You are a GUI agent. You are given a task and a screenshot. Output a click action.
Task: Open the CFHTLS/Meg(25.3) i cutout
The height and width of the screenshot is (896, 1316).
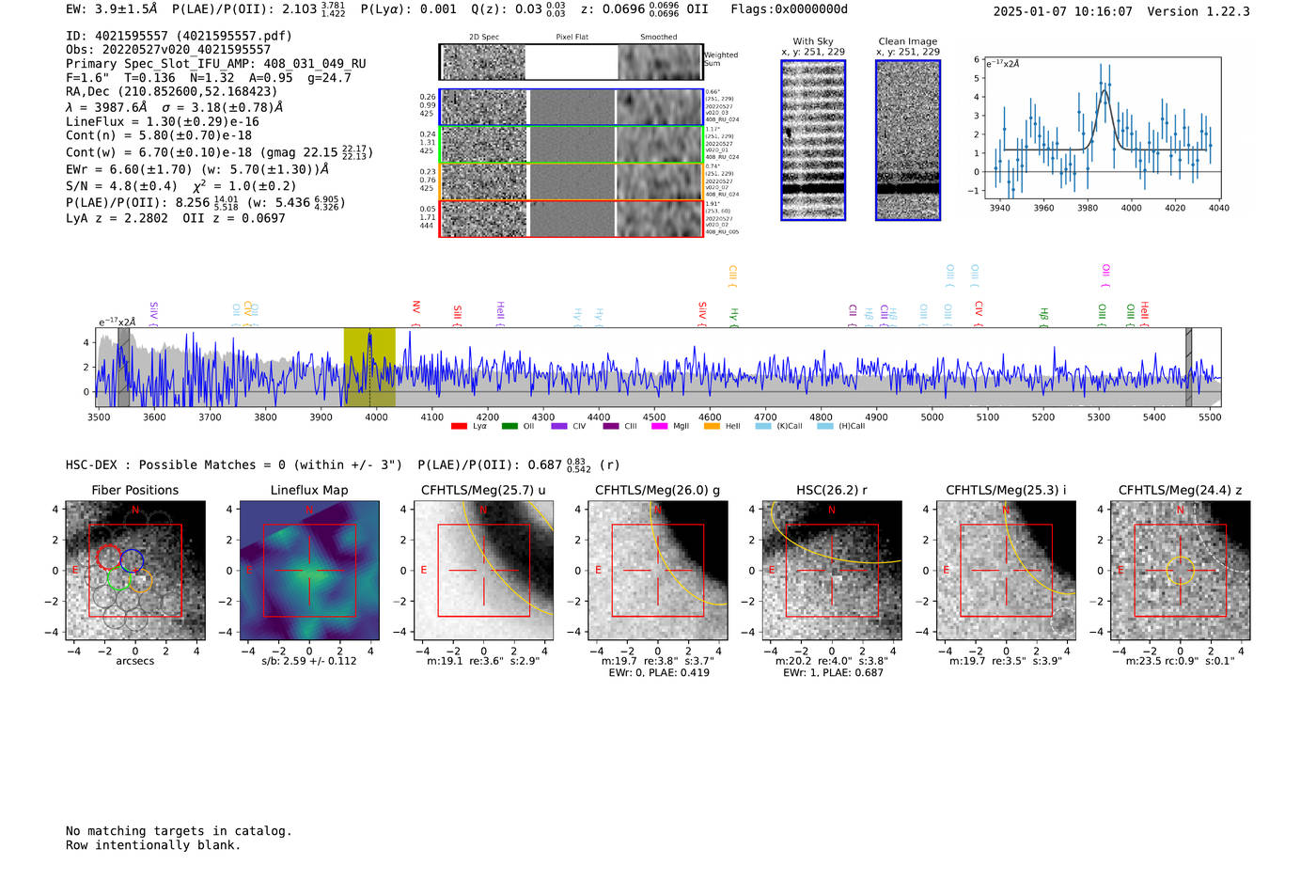coord(1006,570)
